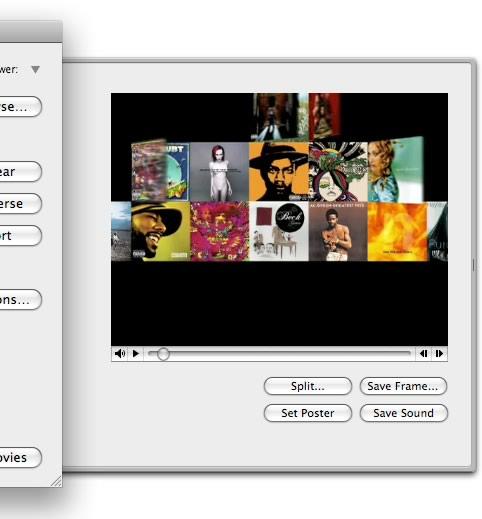Viewport: 482px width, 519px height.
Task: Click the resize grip of left window
Action: (57, 481)
